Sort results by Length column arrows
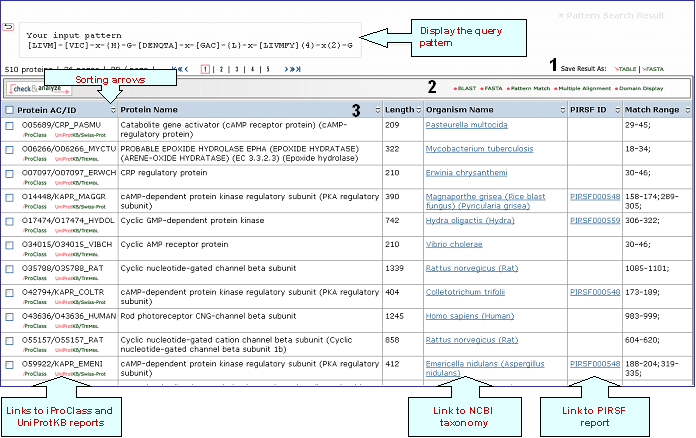 416,110
